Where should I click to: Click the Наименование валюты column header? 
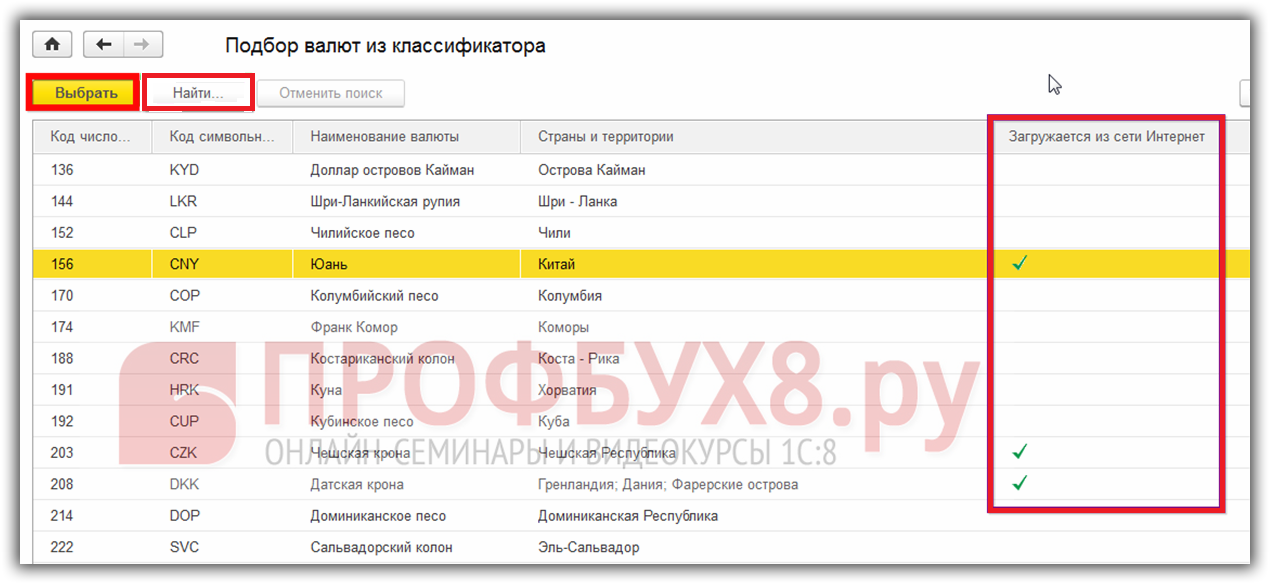(385, 137)
